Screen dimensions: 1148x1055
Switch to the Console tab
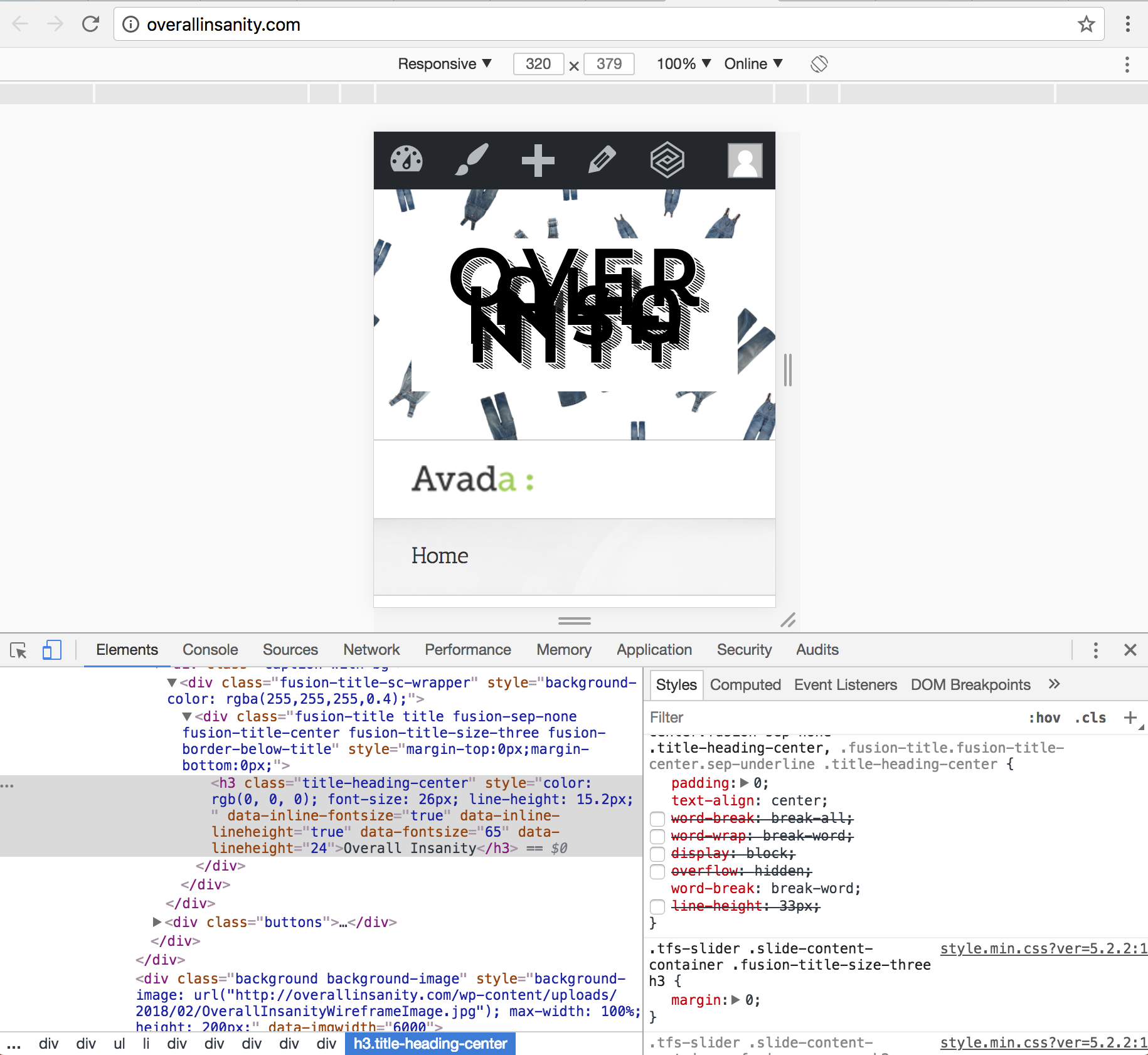tap(210, 650)
